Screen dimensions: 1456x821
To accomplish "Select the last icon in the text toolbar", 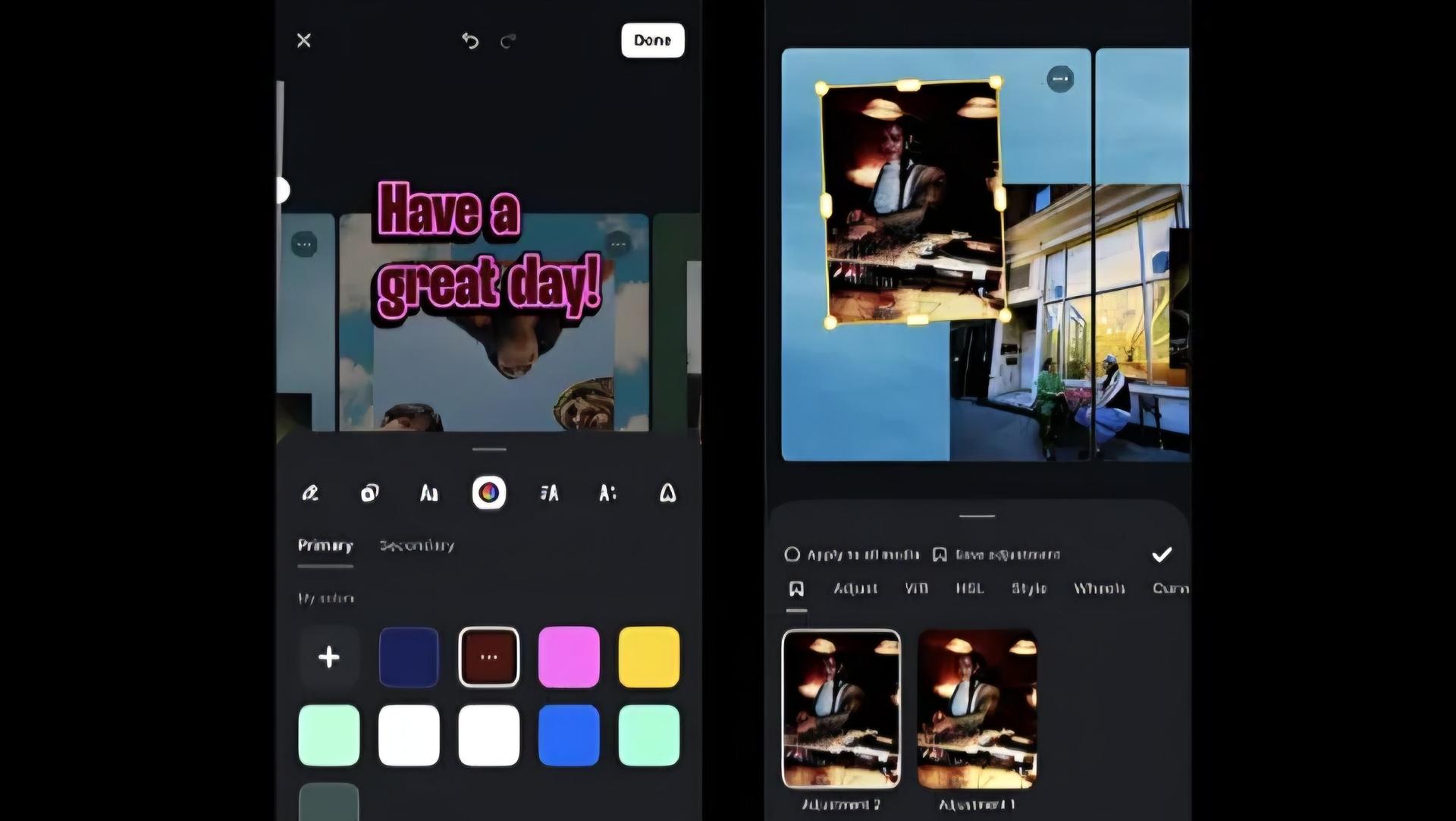I will [667, 493].
